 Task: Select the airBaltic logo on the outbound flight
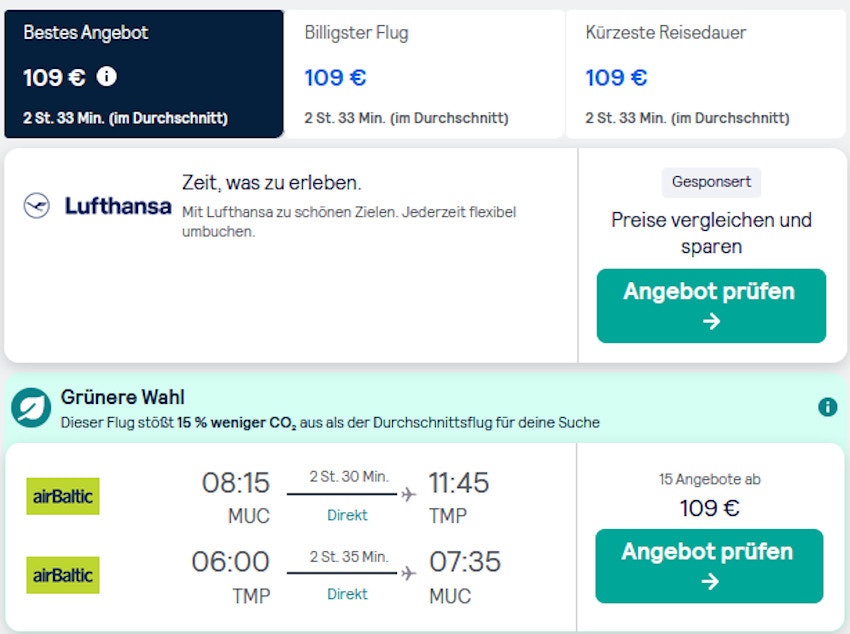click(x=62, y=496)
